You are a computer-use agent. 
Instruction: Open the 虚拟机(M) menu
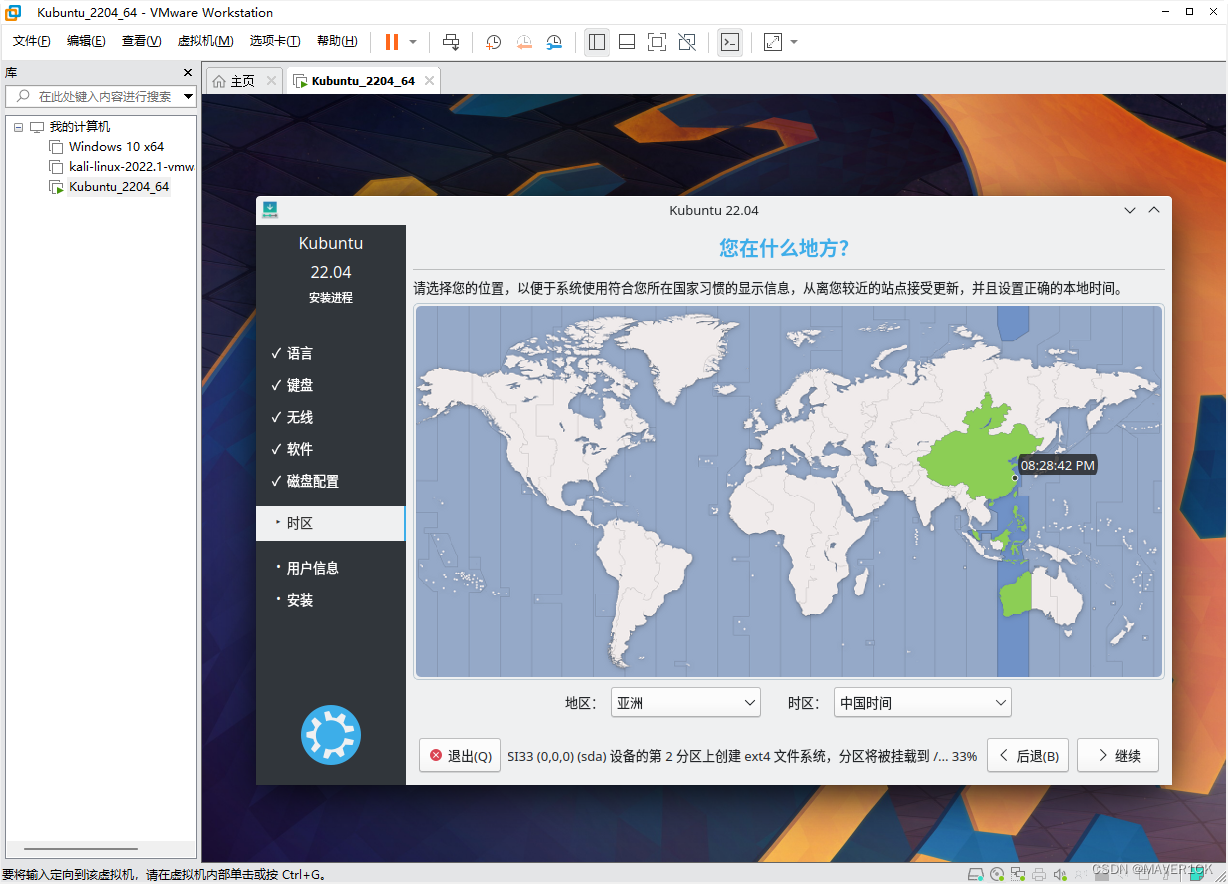[205, 42]
